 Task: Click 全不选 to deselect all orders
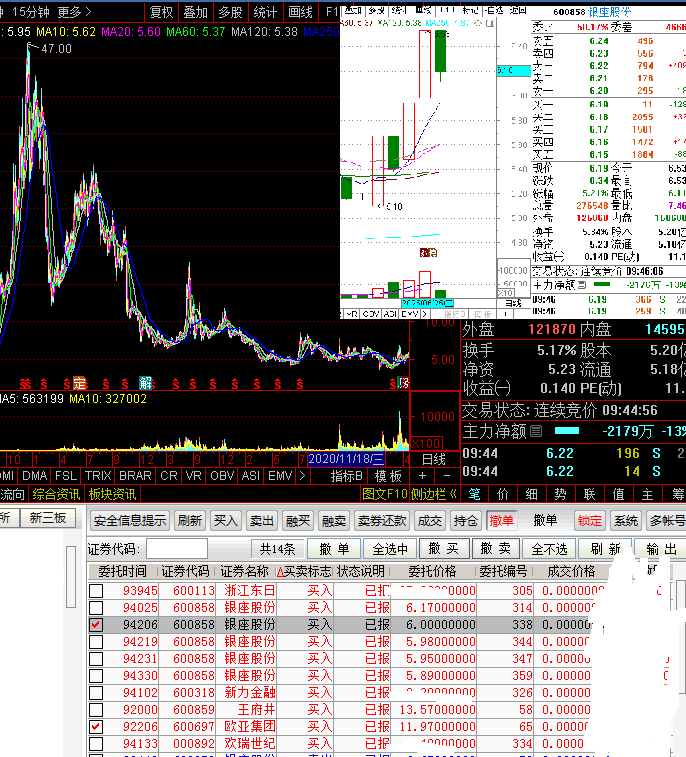coord(549,549)
